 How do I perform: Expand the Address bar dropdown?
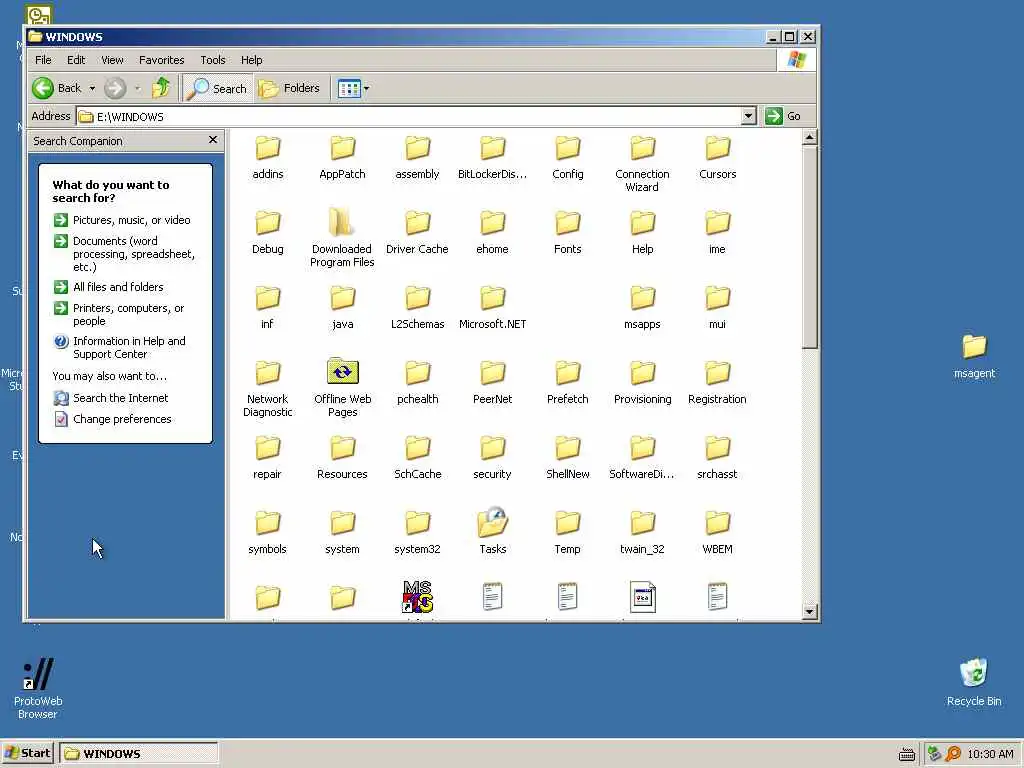tap(748, 116)
